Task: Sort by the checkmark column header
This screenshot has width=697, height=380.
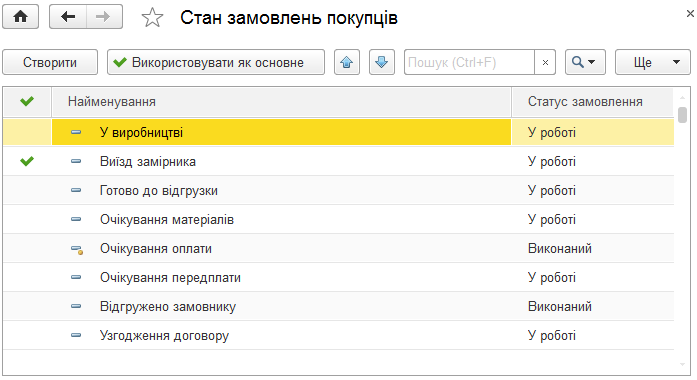Action: (x=27, y=102)
